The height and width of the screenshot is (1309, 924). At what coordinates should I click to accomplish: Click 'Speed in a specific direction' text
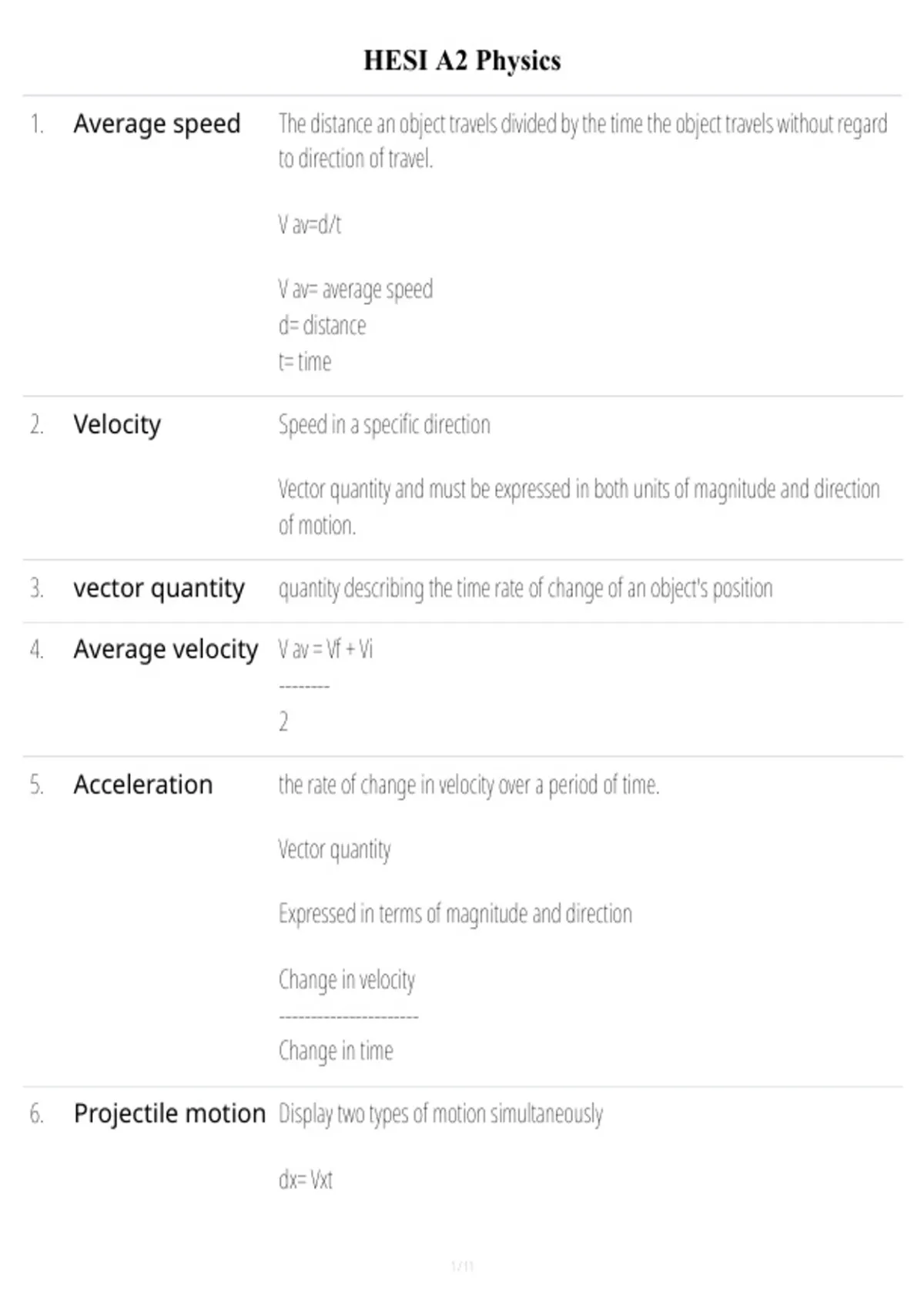coord(384,425)
